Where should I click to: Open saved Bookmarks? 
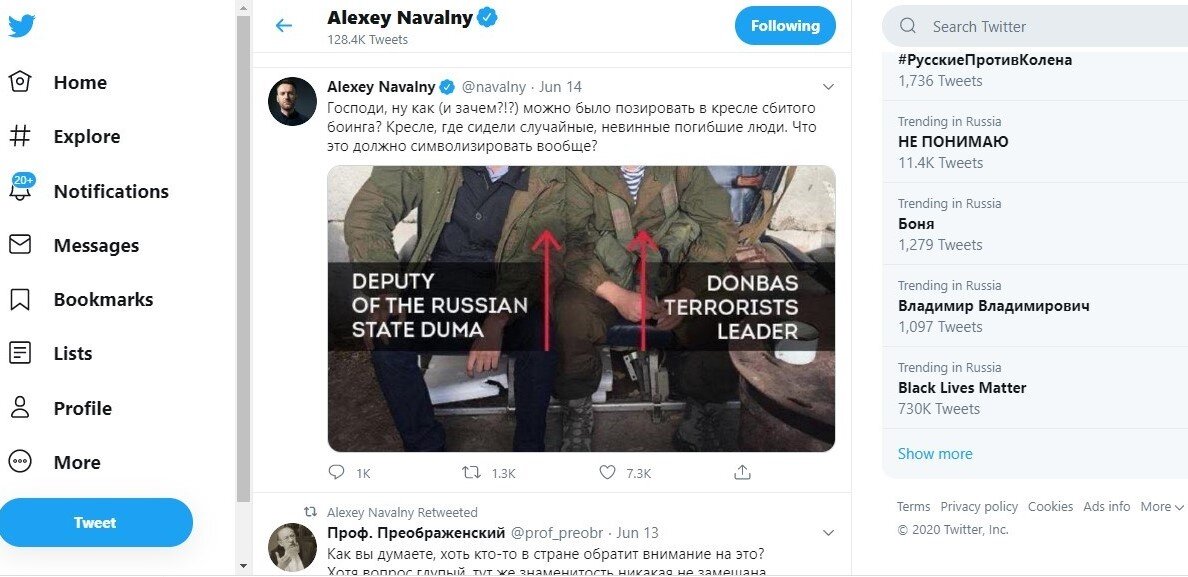pyautogui.click(x=102, y=299)
